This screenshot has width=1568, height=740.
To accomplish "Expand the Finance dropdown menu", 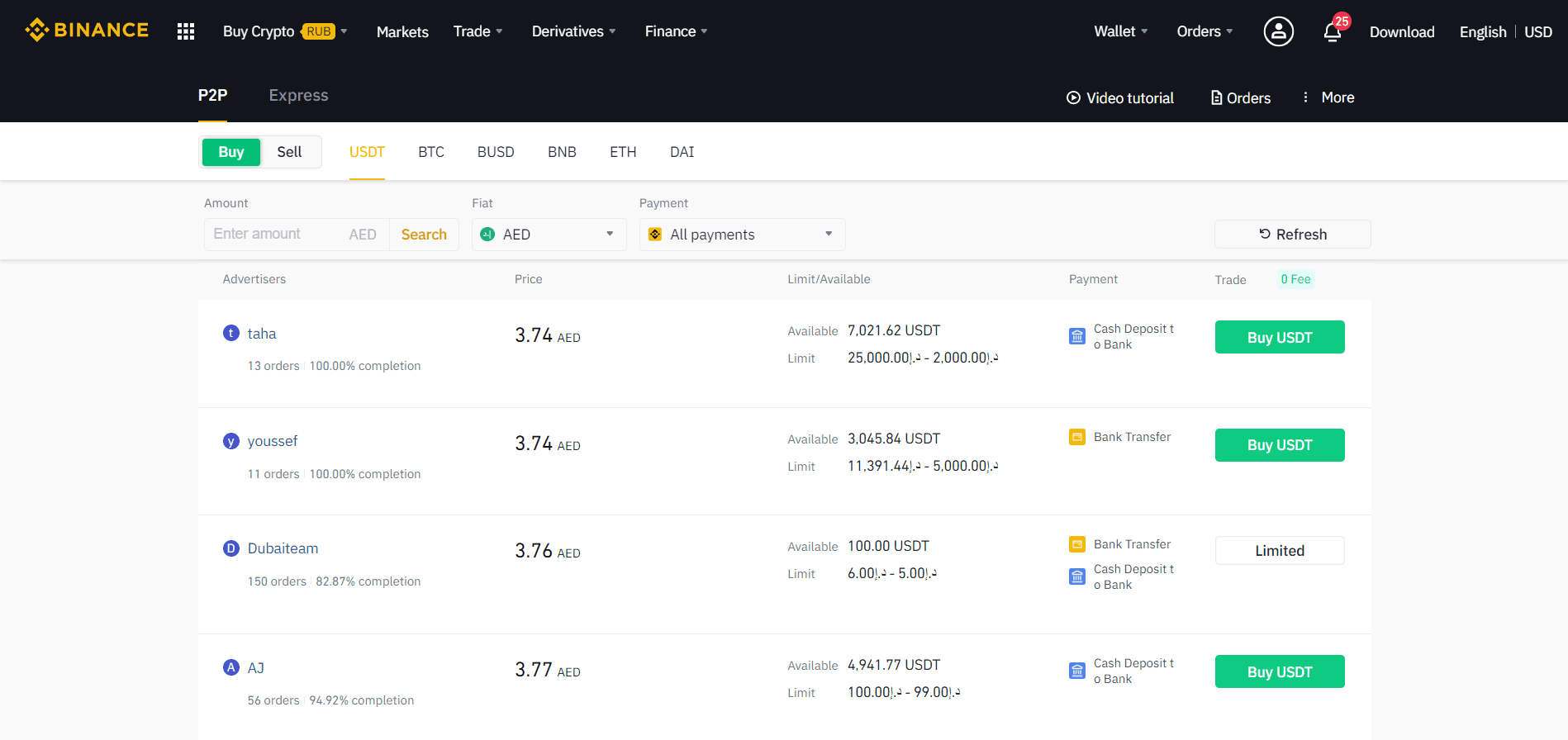I will pos(676,31).
